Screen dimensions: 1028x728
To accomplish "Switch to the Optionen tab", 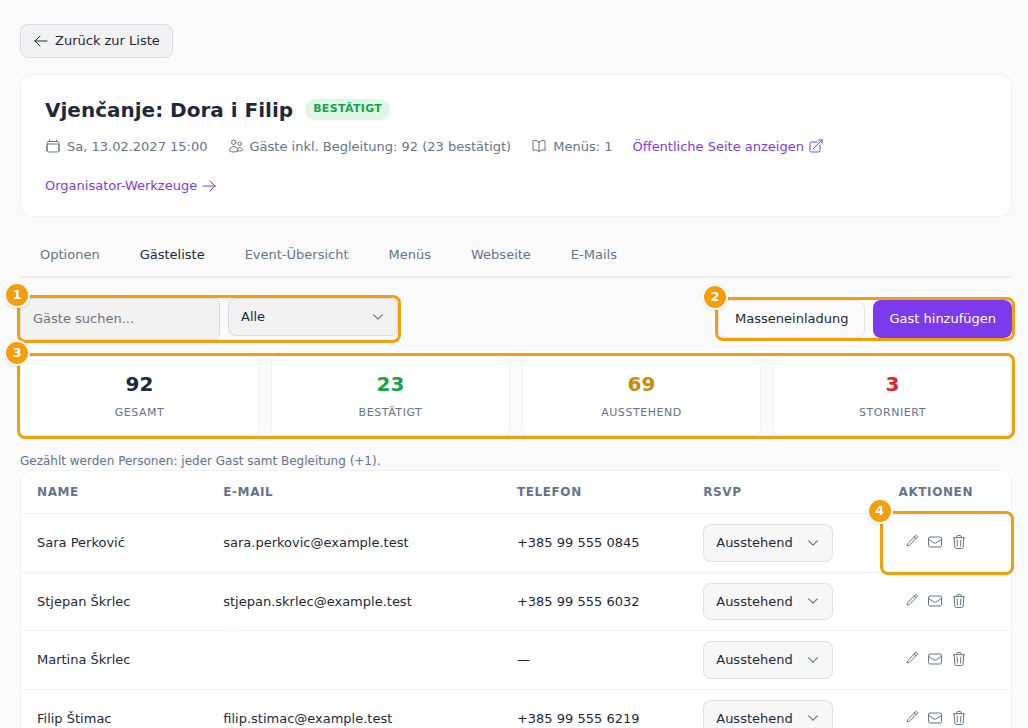I will [x=70, y=254].
